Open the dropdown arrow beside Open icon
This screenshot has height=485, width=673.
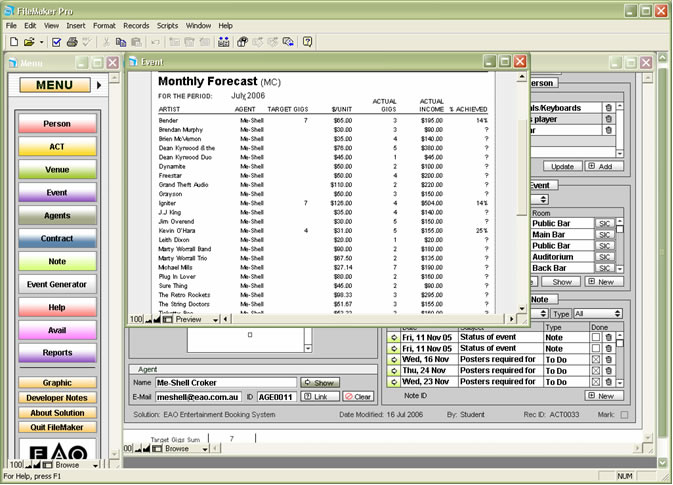click(41, 42)
